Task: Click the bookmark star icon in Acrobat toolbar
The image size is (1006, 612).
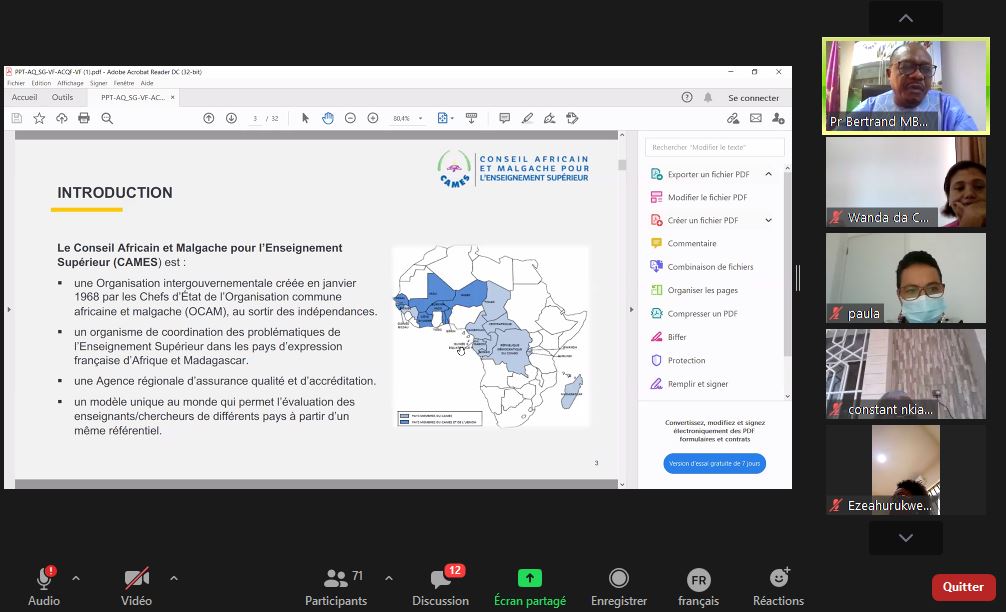Action: [x=39, y=118]
